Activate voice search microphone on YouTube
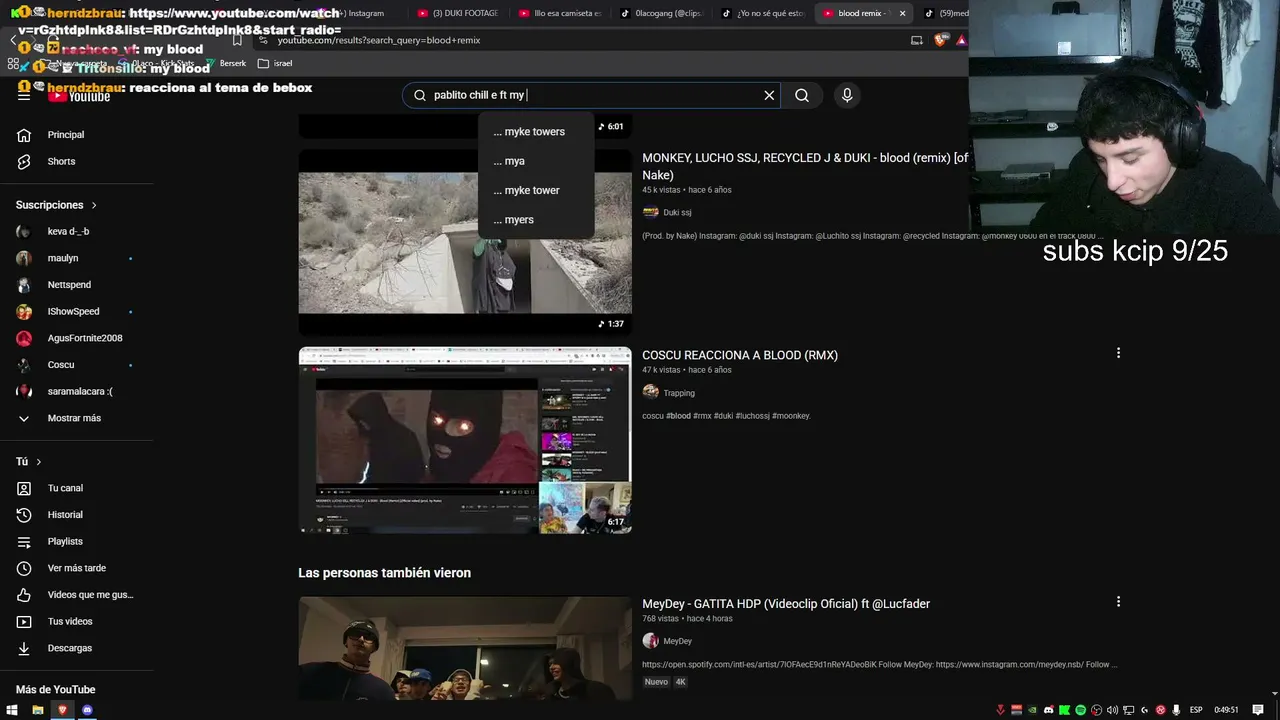This screenshot has width=1280, height=720. [847, 95]
